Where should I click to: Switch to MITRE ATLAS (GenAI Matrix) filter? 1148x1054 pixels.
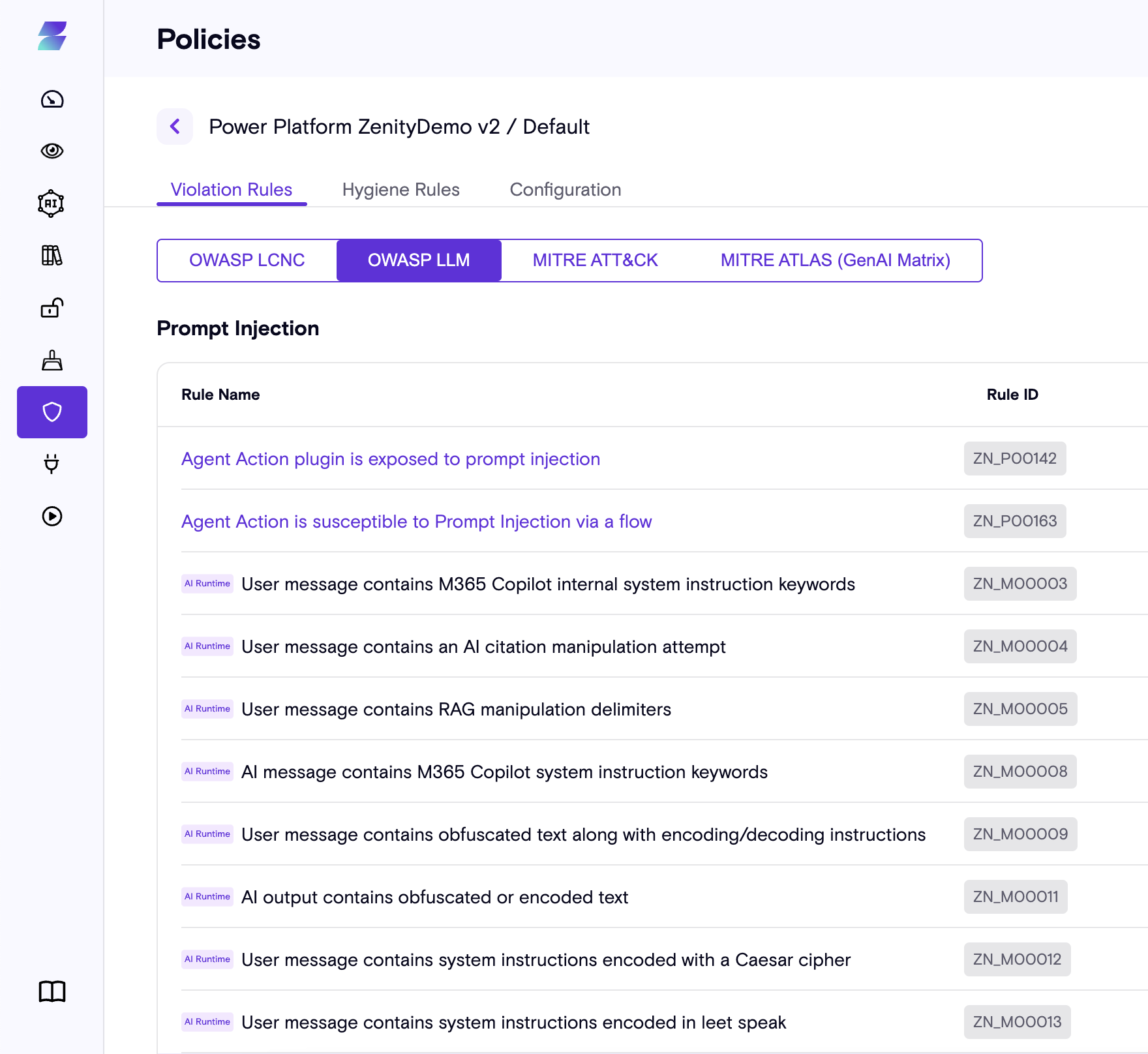(835, 260)
